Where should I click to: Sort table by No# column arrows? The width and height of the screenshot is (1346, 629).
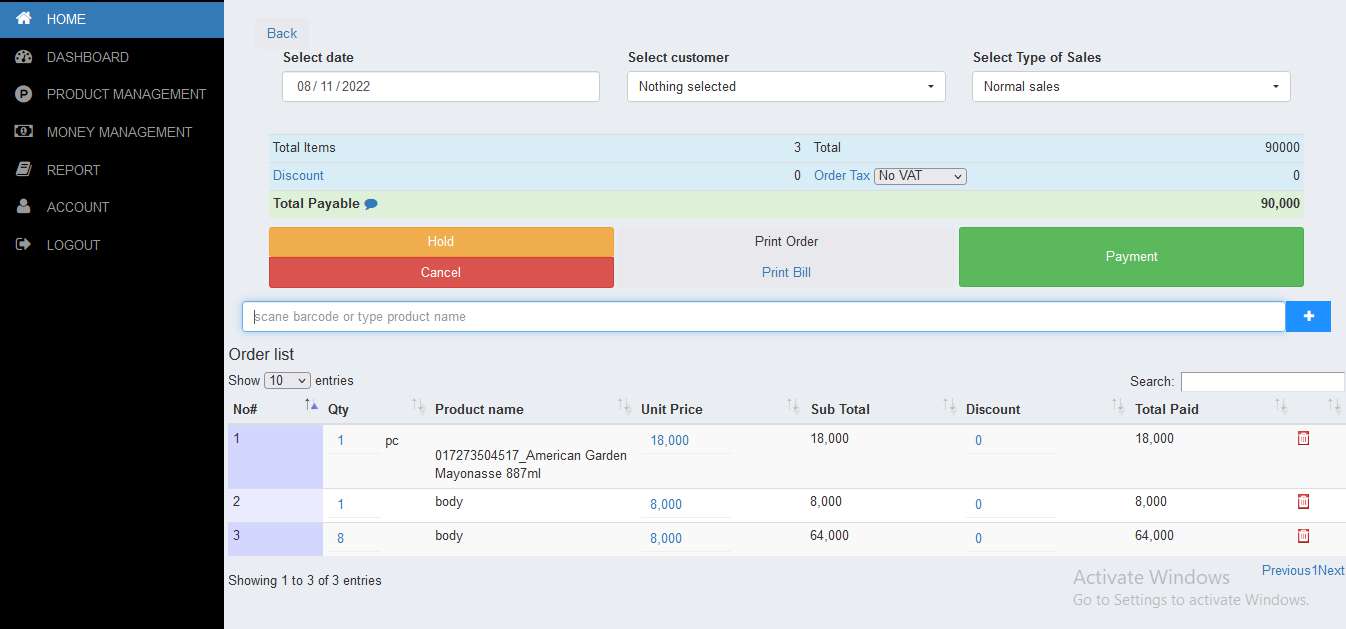coord(310,405)
